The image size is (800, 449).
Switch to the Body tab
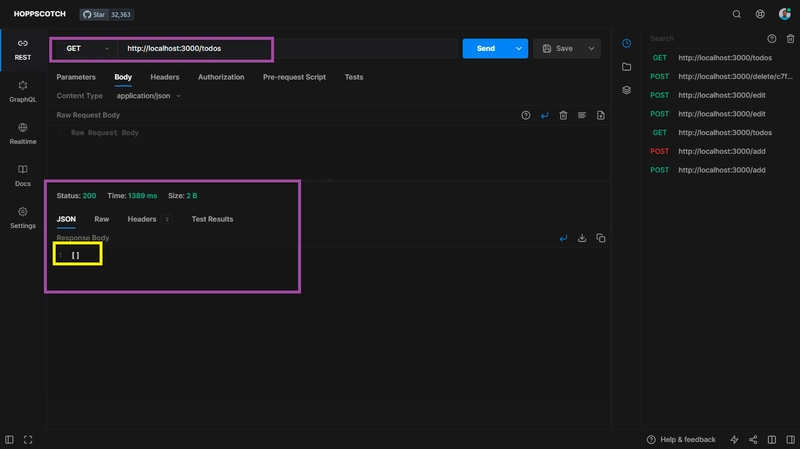(123, 77)
